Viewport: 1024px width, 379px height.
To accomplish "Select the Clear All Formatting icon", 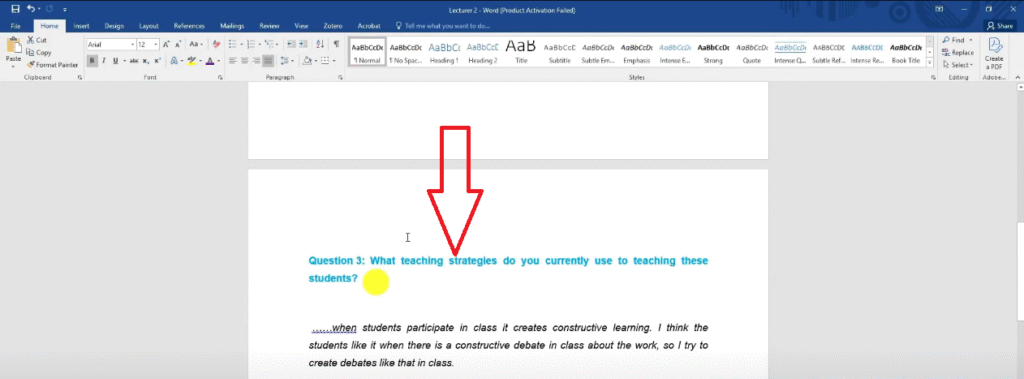I will (x=216, y=44).
